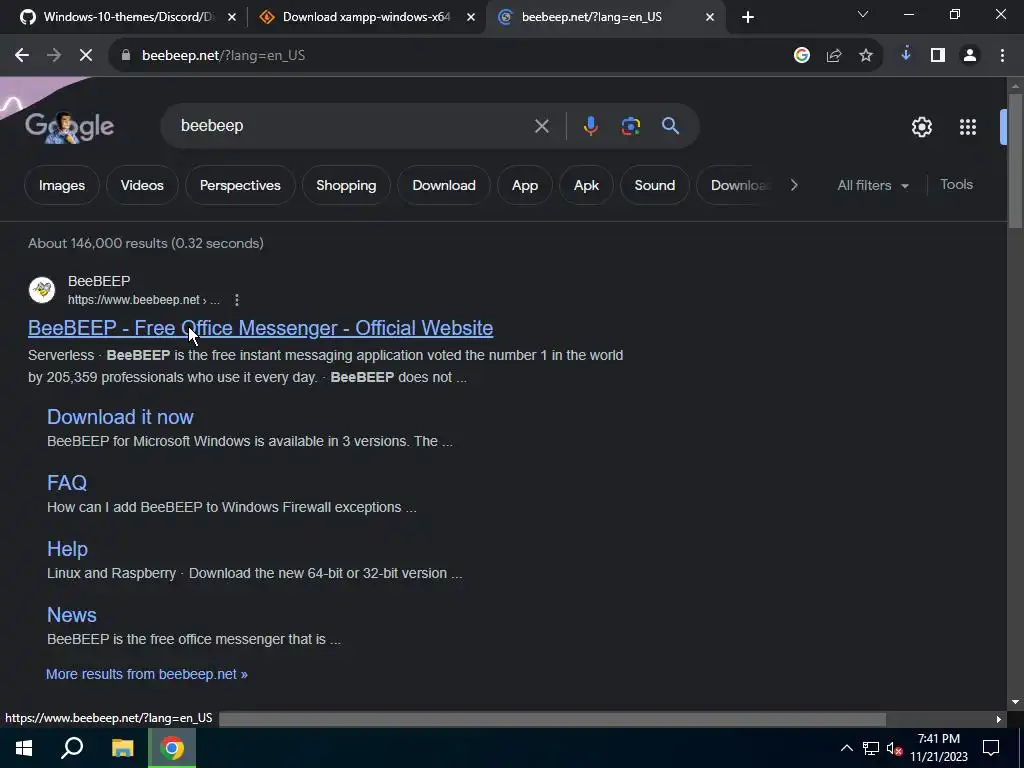Close the xampp download tab
This screenshot has height=768, width=1024.
tap(471, 17)
